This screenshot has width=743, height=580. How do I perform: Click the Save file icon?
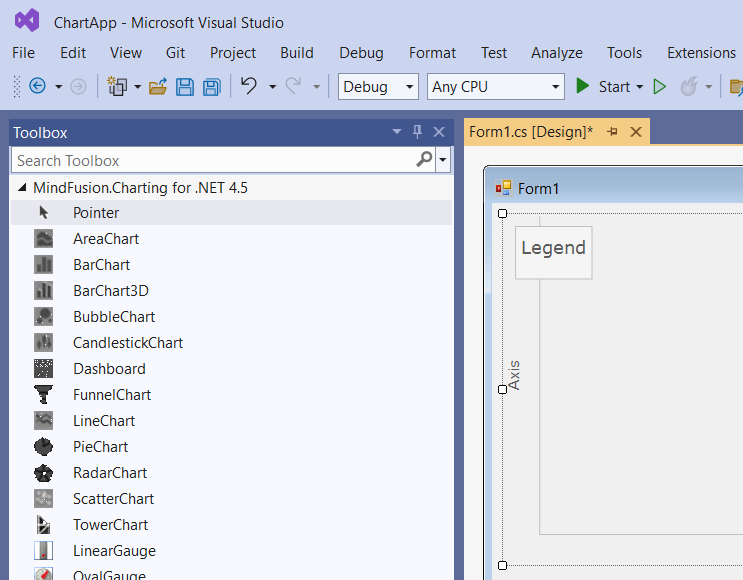185,87
